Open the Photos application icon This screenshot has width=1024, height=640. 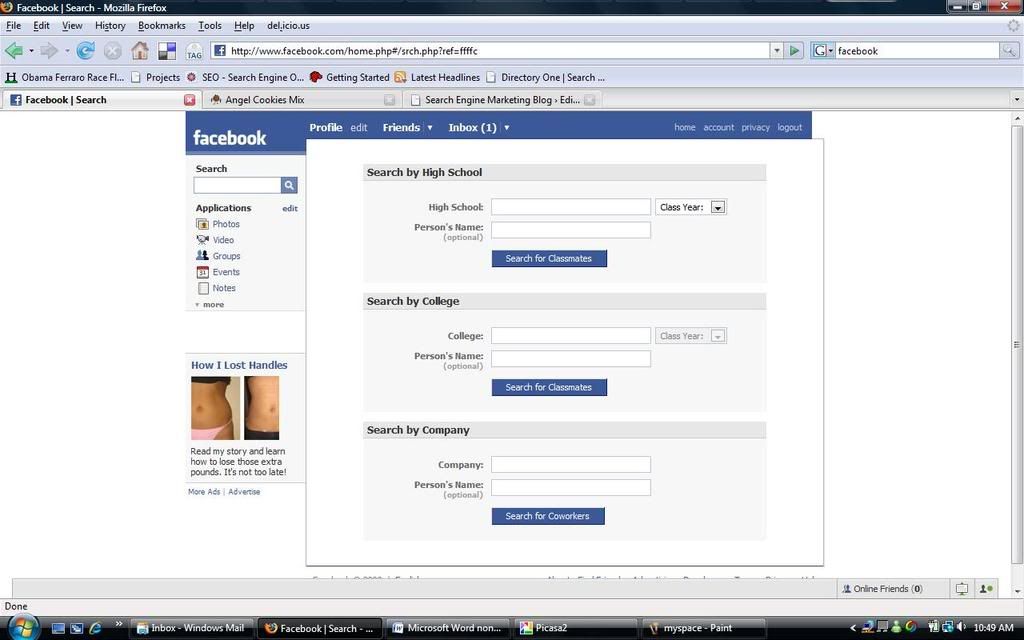pos(202,224)
